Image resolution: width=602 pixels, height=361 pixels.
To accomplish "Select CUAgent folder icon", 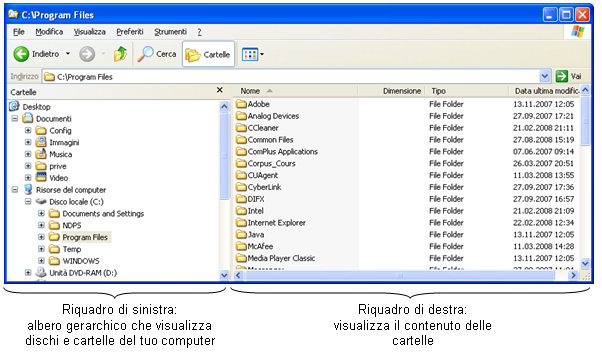I will pyautogui.click(x=241, y=175).
